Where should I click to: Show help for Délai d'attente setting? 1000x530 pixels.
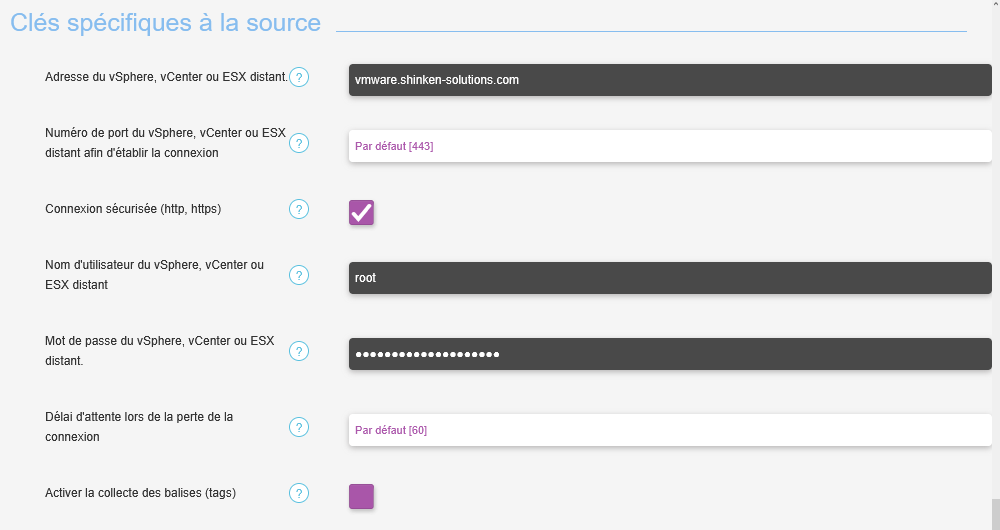click(299, 427)
